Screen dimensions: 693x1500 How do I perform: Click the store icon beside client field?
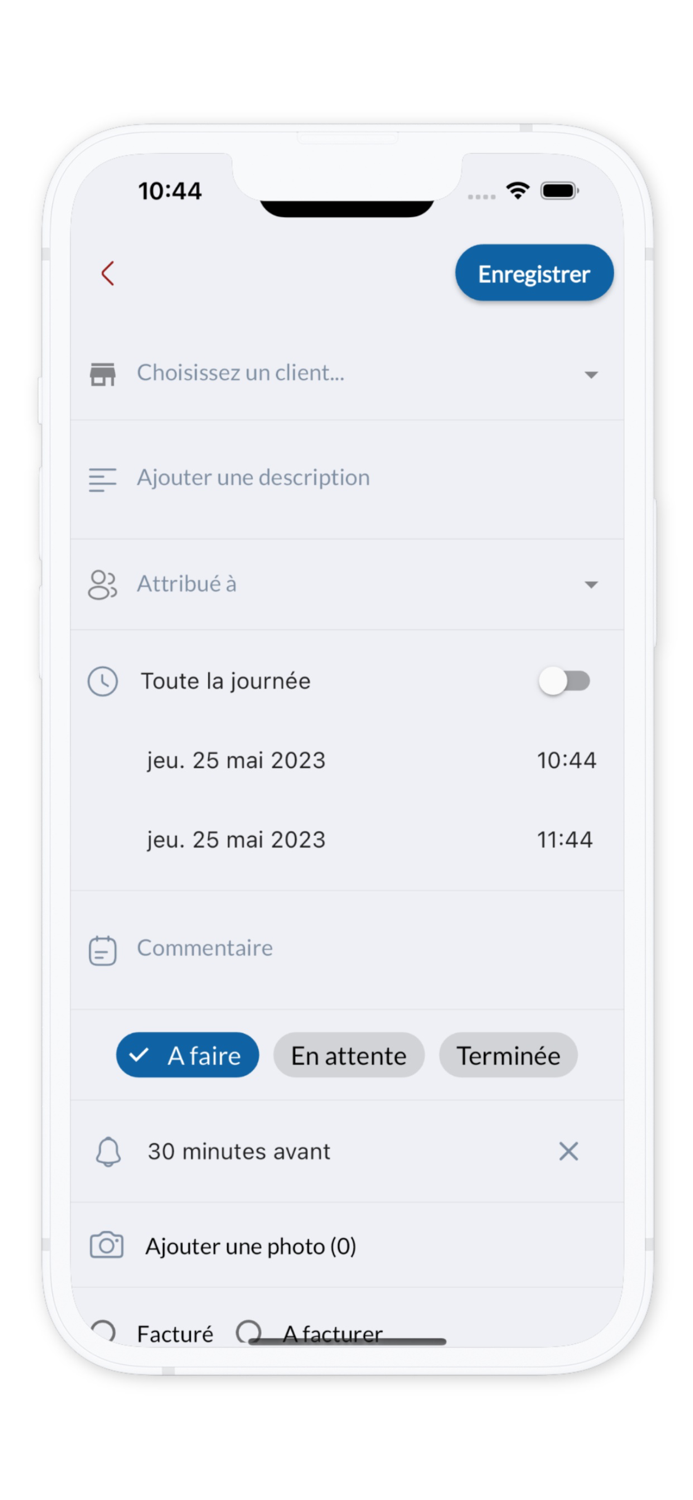point(103,374)
